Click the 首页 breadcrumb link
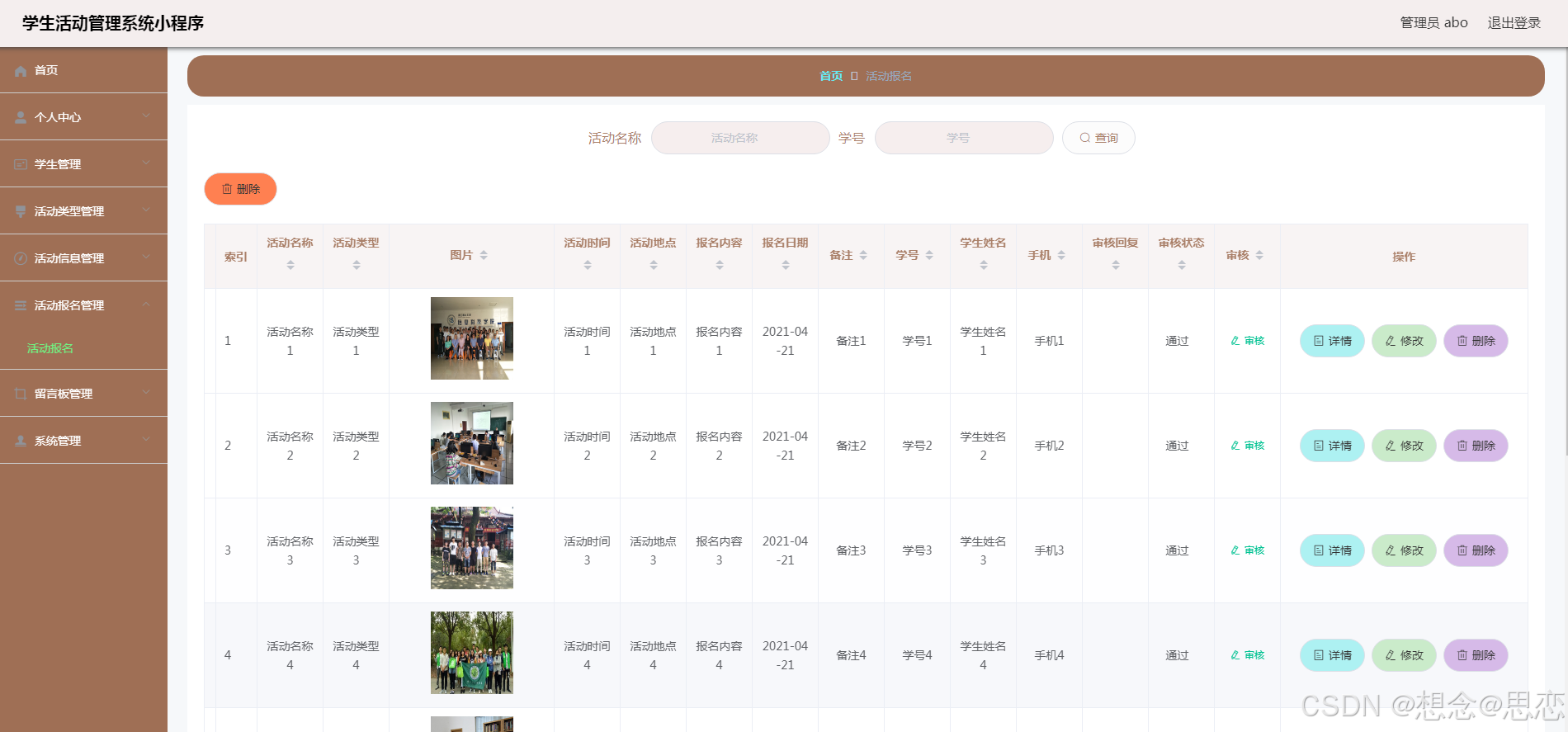The height and width of the screenshot is (732, 1568). click(831, 76)
